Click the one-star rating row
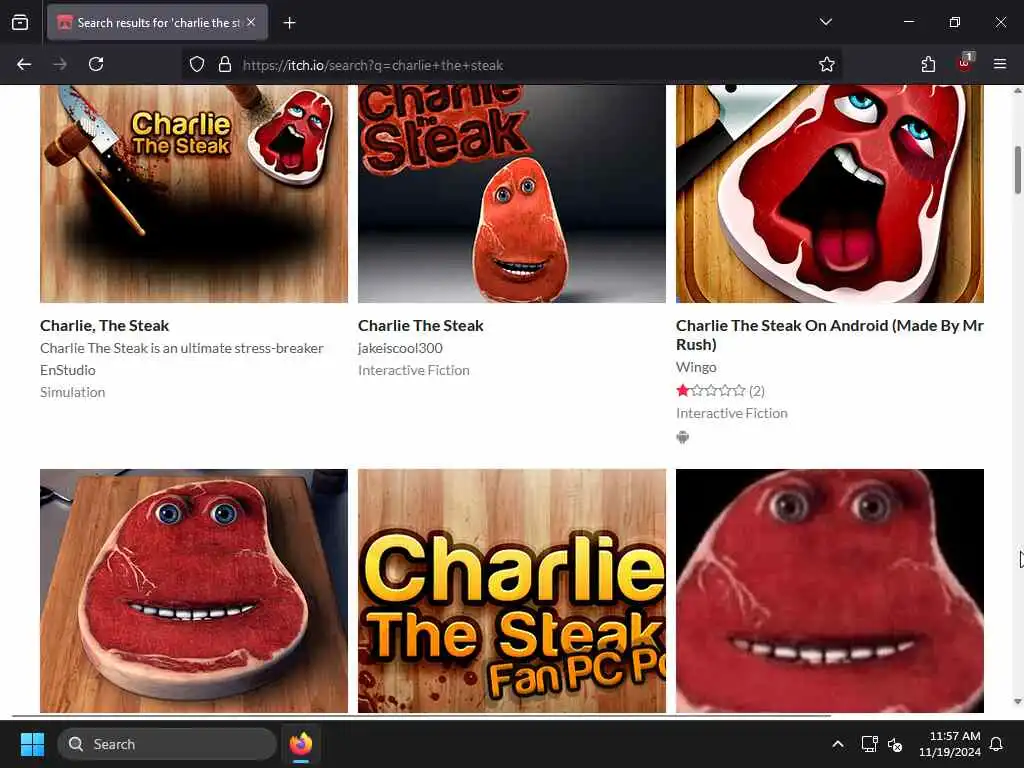1024x768 pixels. click(720, 391)
